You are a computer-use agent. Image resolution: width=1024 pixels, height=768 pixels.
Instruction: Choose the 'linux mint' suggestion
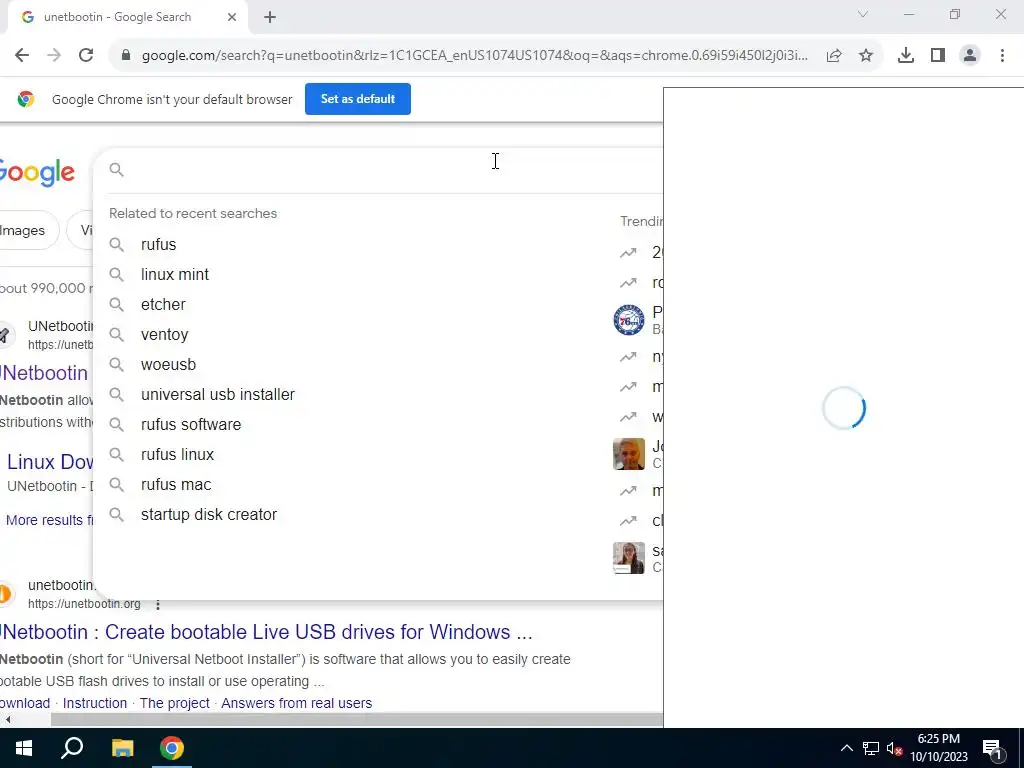[x=175, y=274]
